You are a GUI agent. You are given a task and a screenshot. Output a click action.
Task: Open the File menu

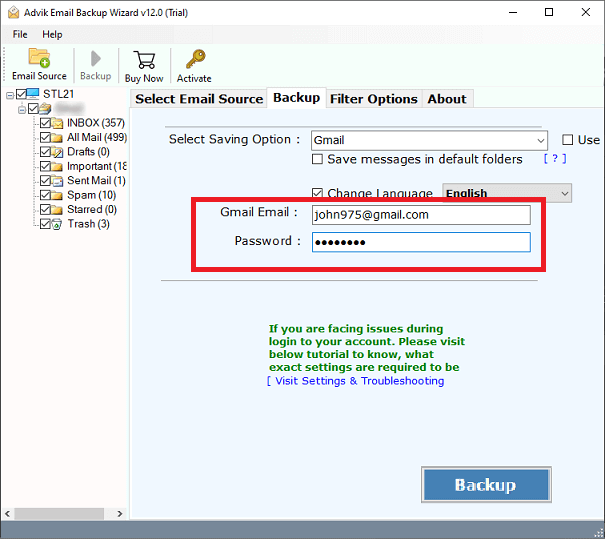tap(20, 34)
